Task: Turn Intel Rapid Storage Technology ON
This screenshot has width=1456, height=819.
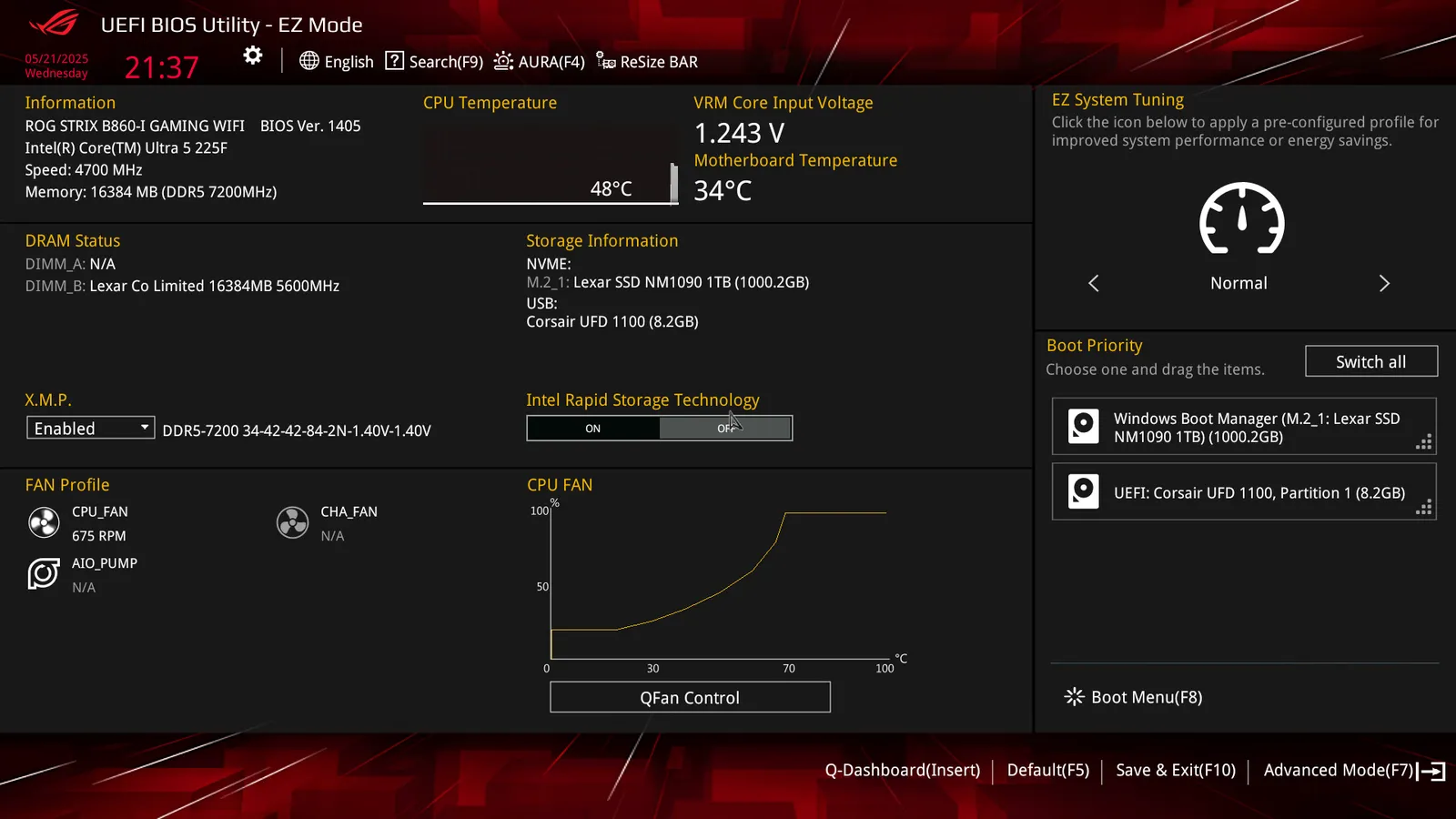Action: pyautogui.click(x=593, y=429)
